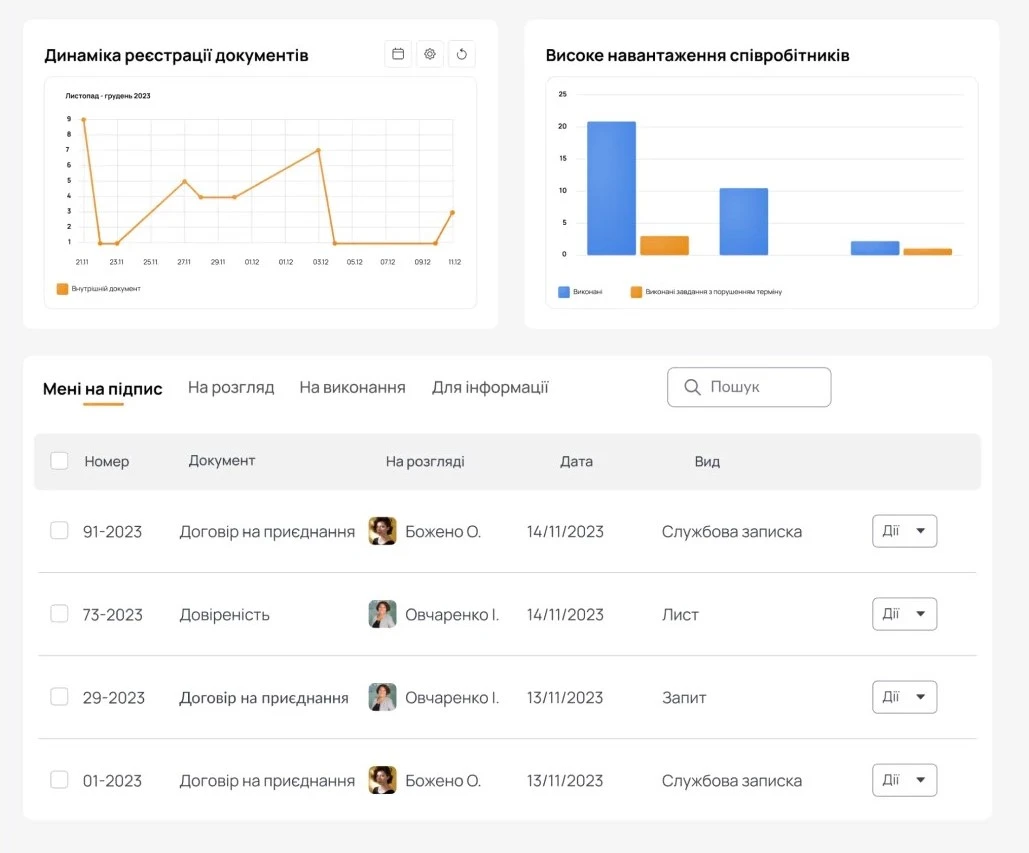Click Овчаренко І. avatar in row 73-2023
Screen dimensions: 1029x853
(x=383, y=614)
